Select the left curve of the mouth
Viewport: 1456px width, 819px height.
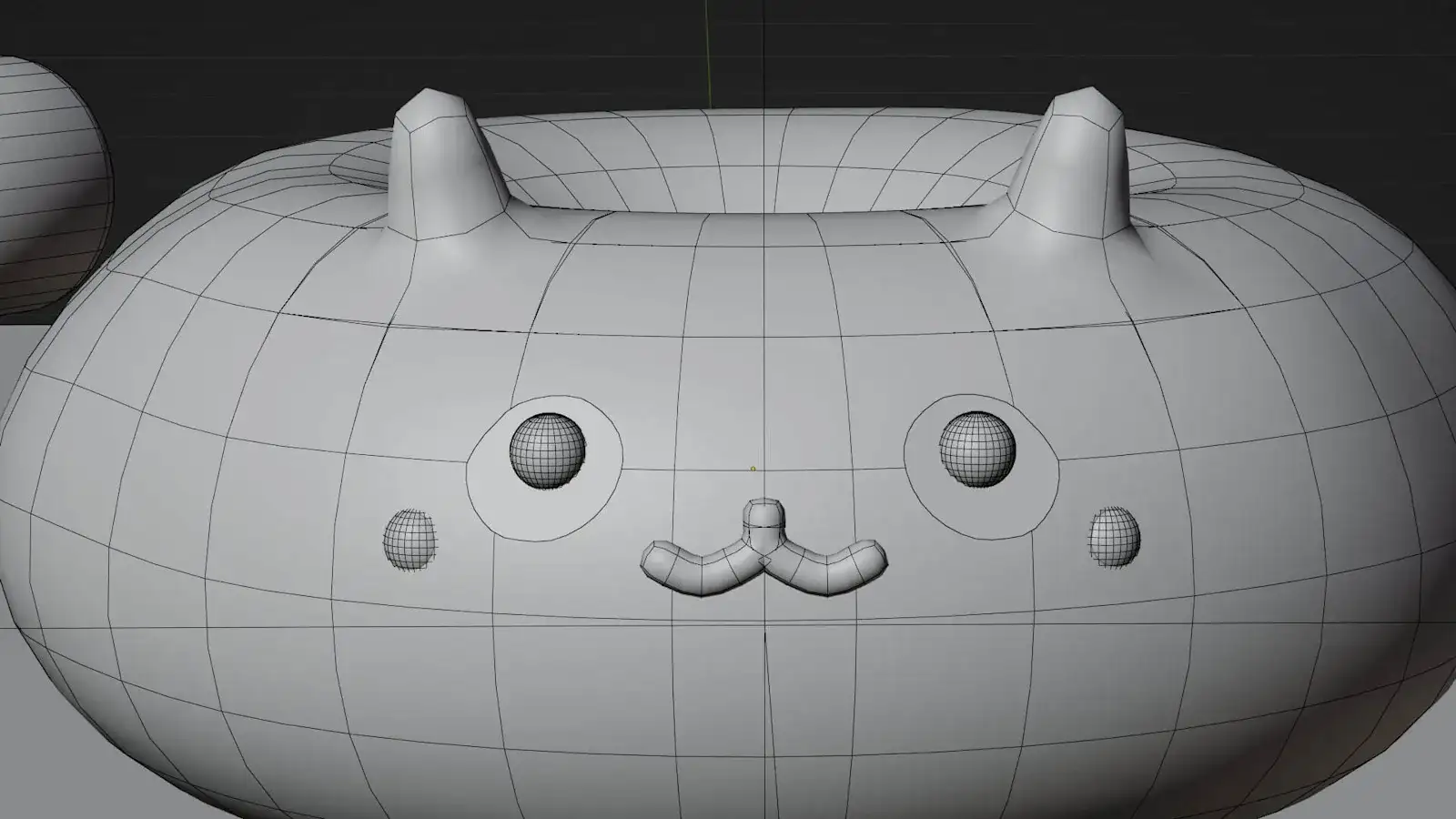[x=699, y=568]
